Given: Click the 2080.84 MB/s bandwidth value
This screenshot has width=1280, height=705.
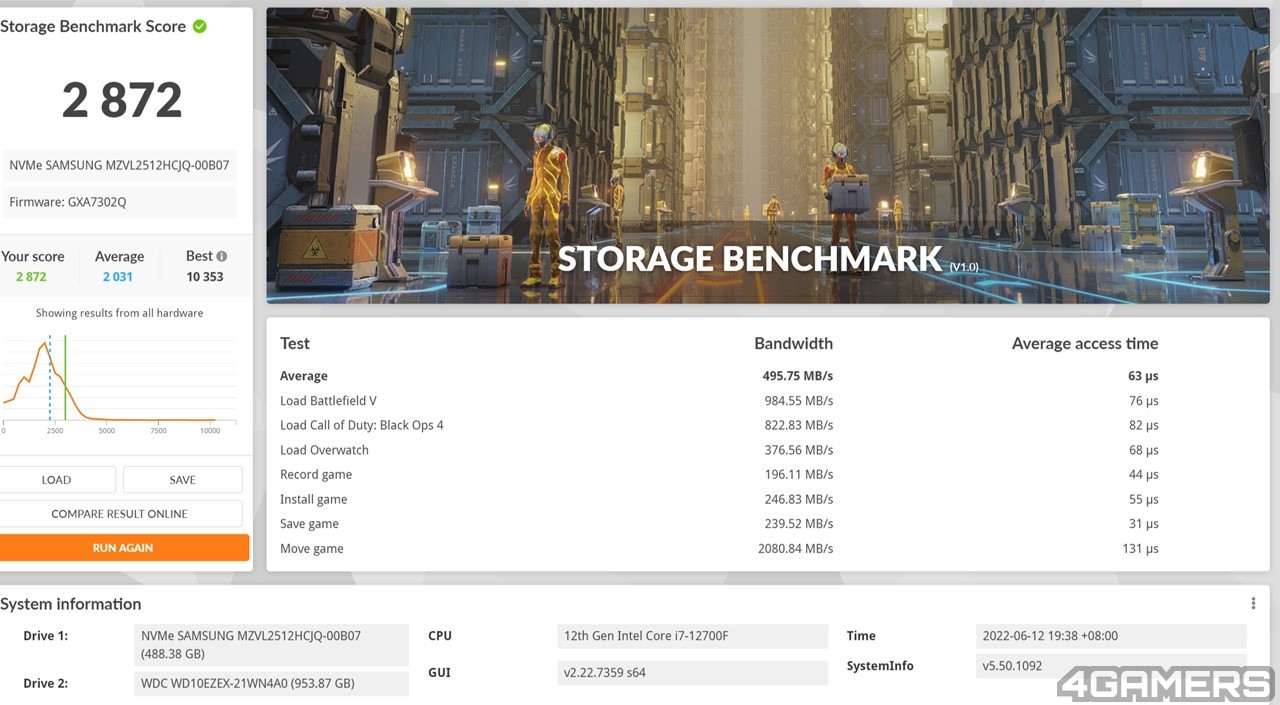Looking at the screenshot, I should pyautogui.click(x=795, y=549).
